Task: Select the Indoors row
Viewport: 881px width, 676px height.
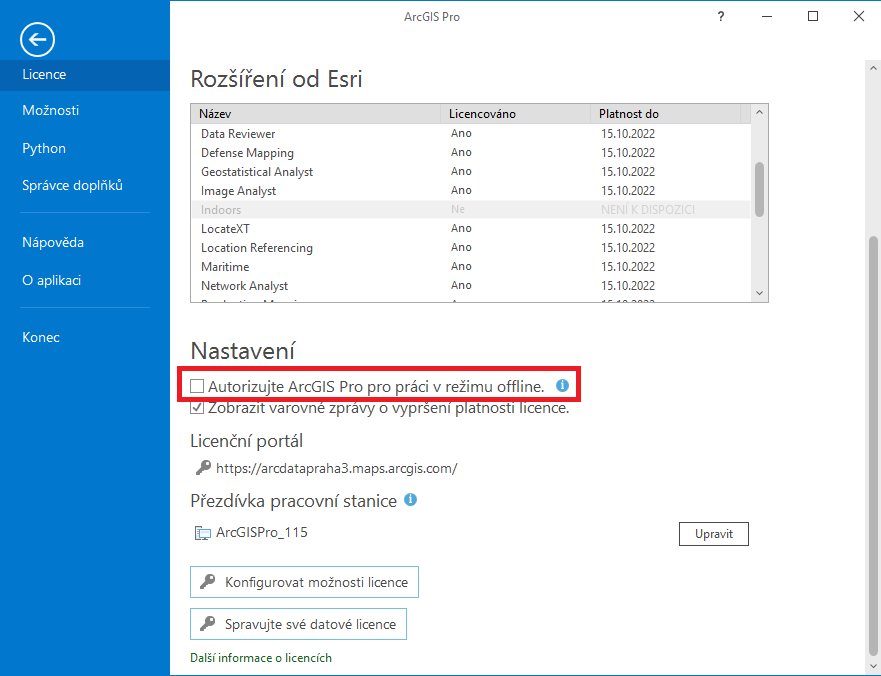Action: [x=471, y=210]
